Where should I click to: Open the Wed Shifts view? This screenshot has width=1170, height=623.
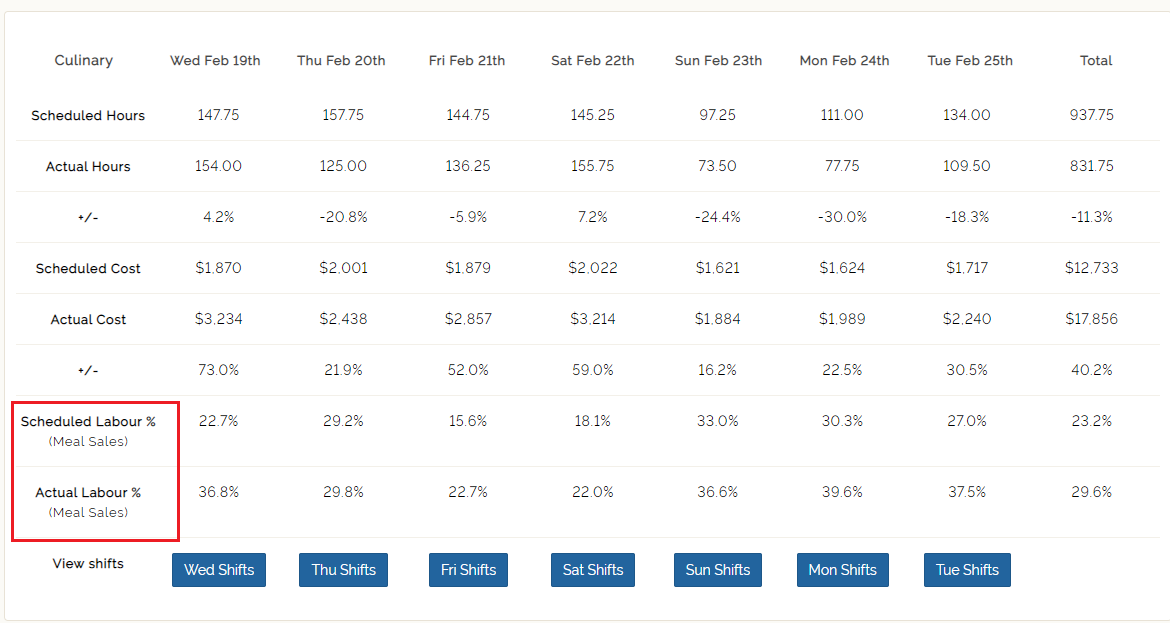pyautogui.click(x=219, y=570)
